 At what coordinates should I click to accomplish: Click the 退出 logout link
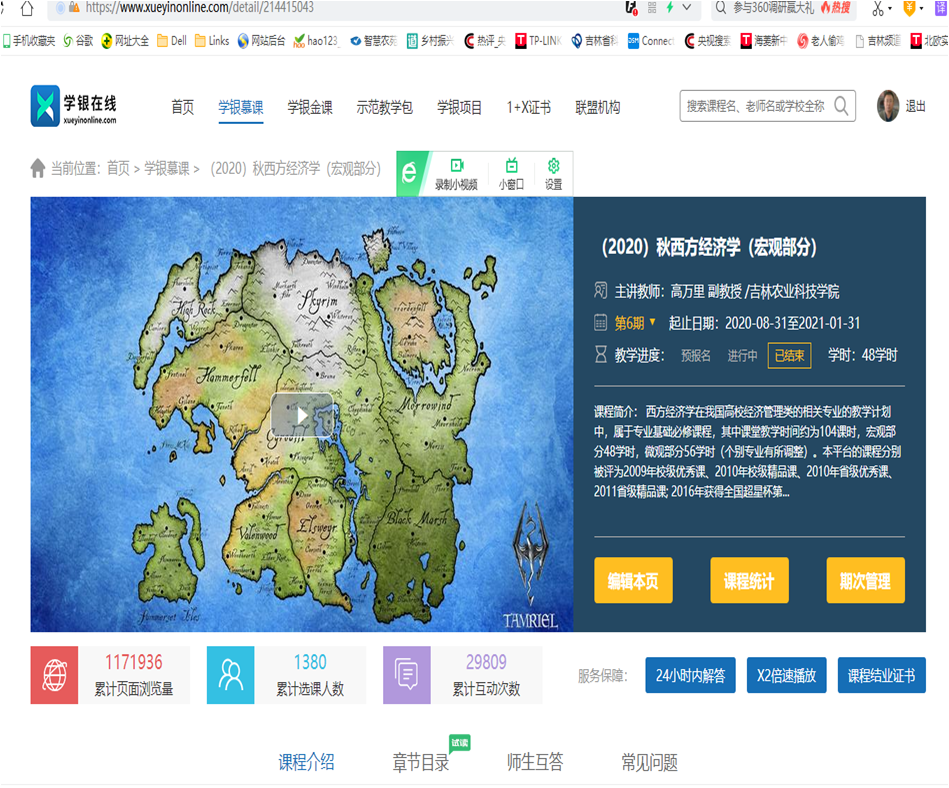point(915,107)
